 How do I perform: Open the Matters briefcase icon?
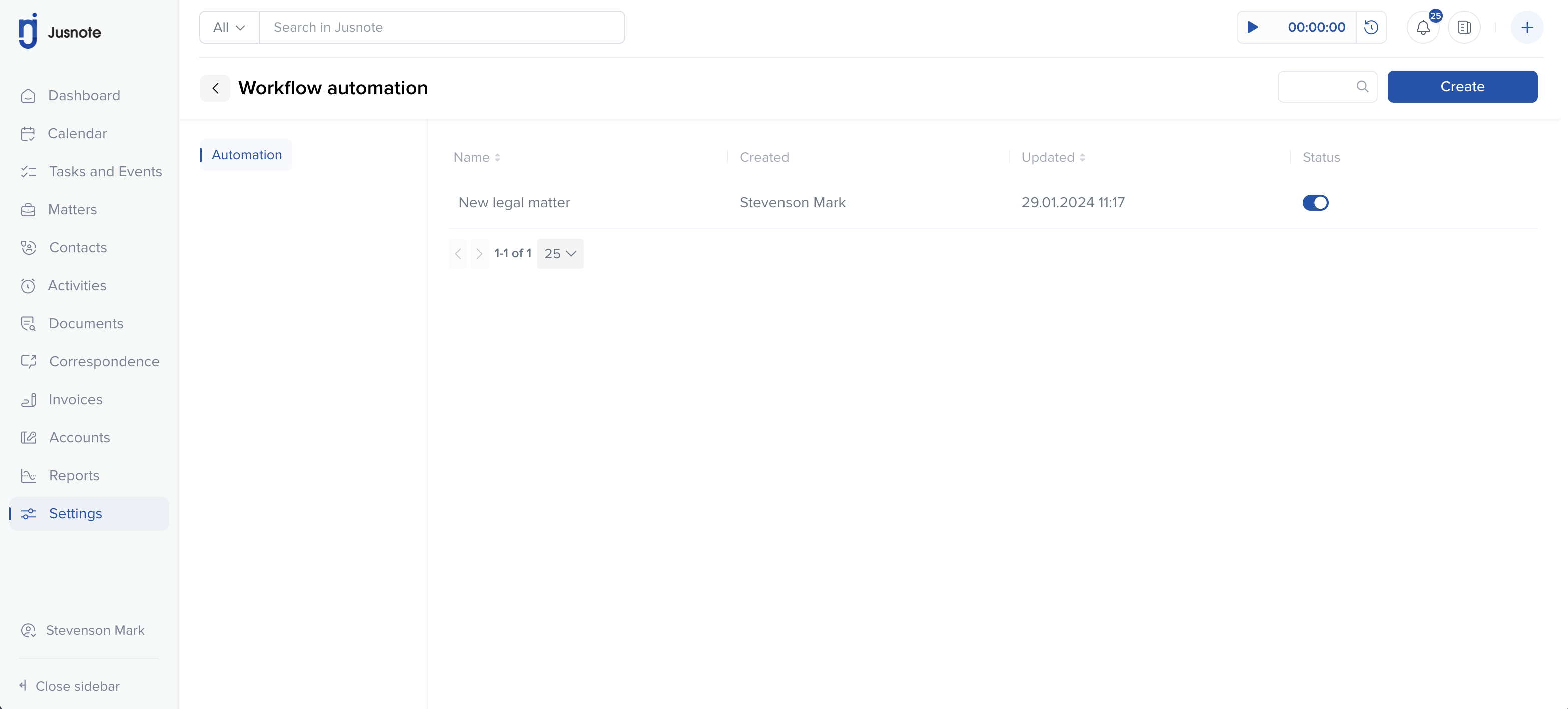pos(28,210)
